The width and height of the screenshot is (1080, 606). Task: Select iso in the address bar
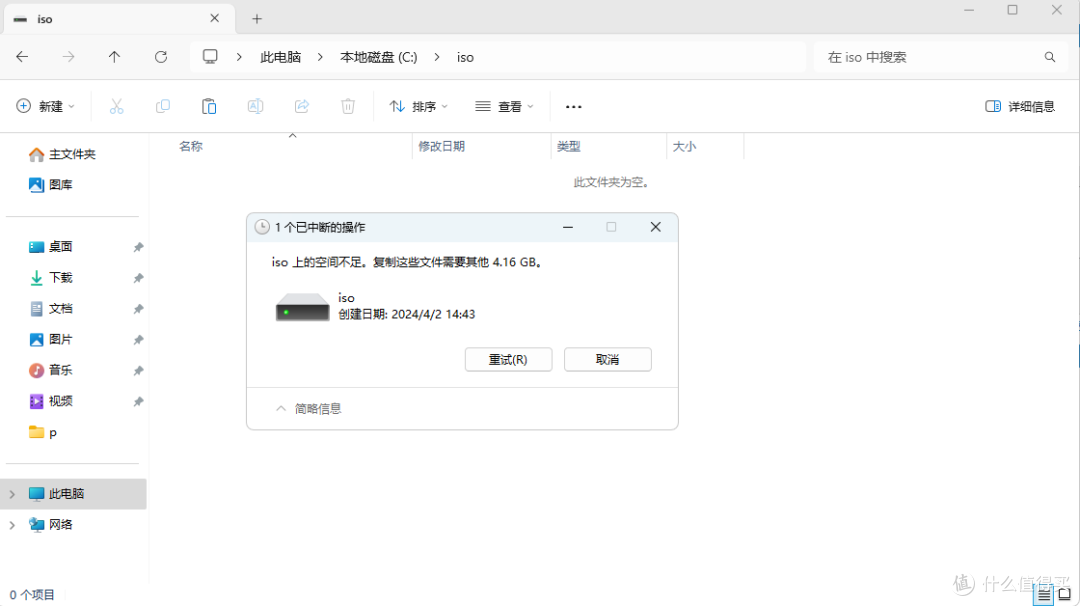tap(465, 57)
